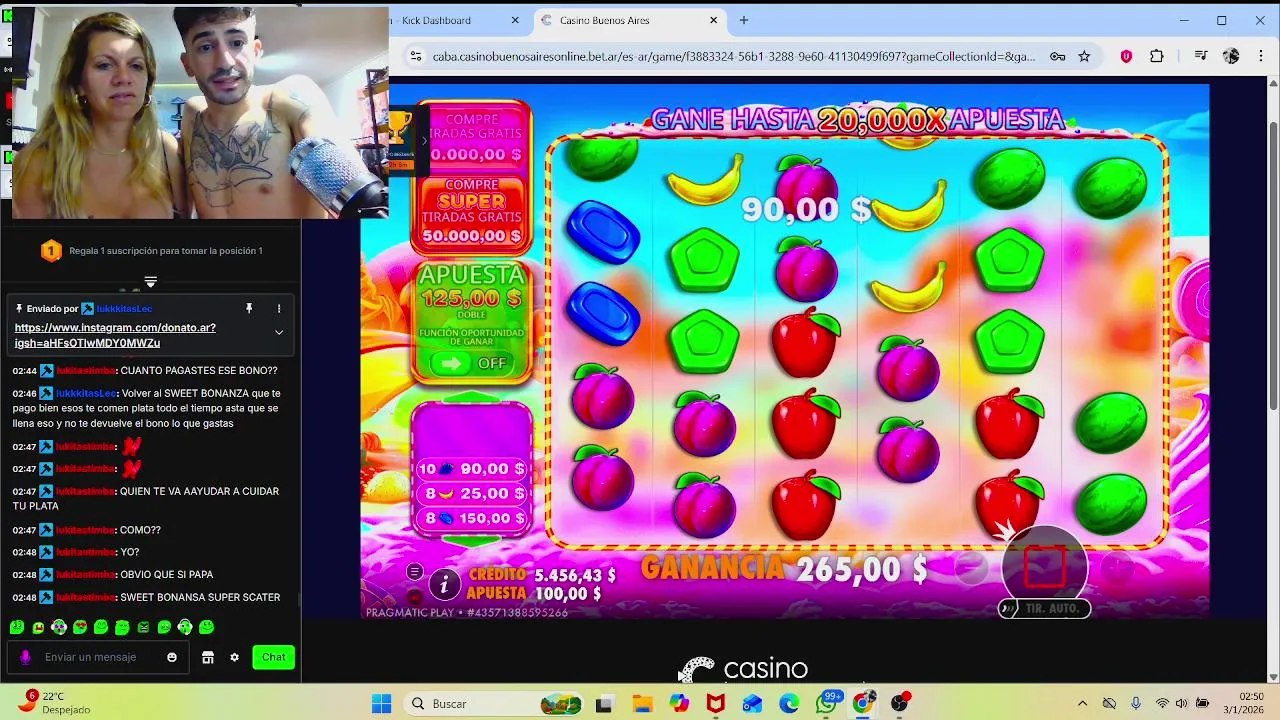
Task: Click the red stop spin button
Action: click(x=1044, y=567)
